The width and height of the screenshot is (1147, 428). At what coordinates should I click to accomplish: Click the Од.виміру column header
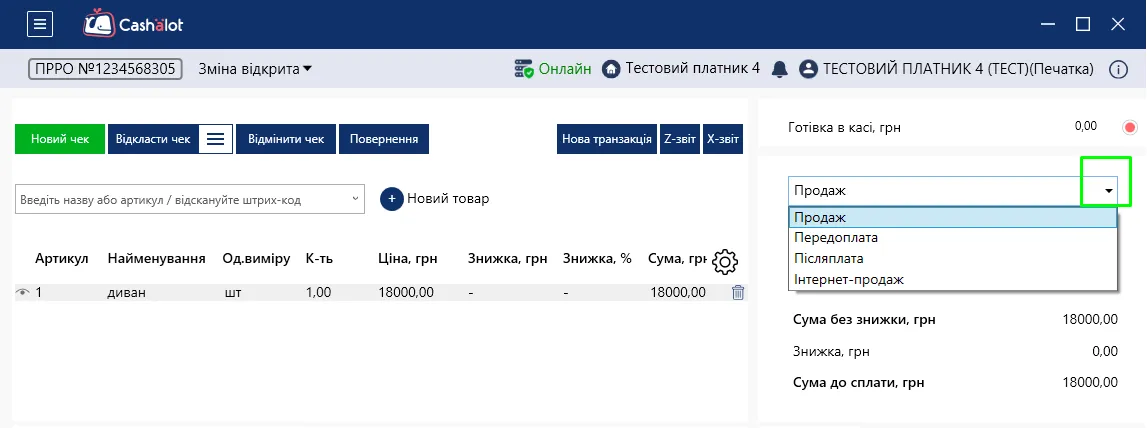[x=256, y=258]
